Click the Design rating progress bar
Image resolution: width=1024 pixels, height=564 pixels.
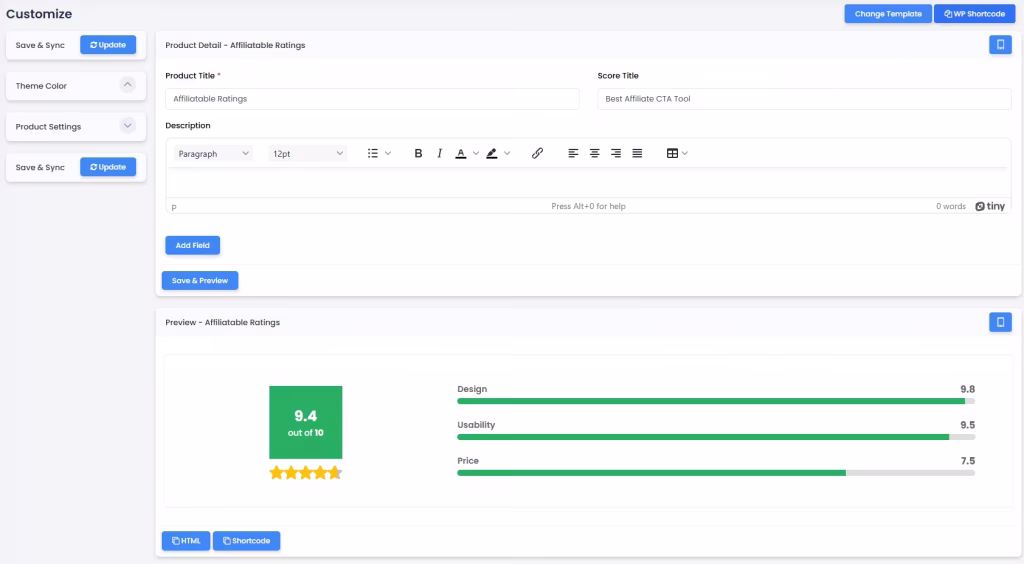pos(716,401)
